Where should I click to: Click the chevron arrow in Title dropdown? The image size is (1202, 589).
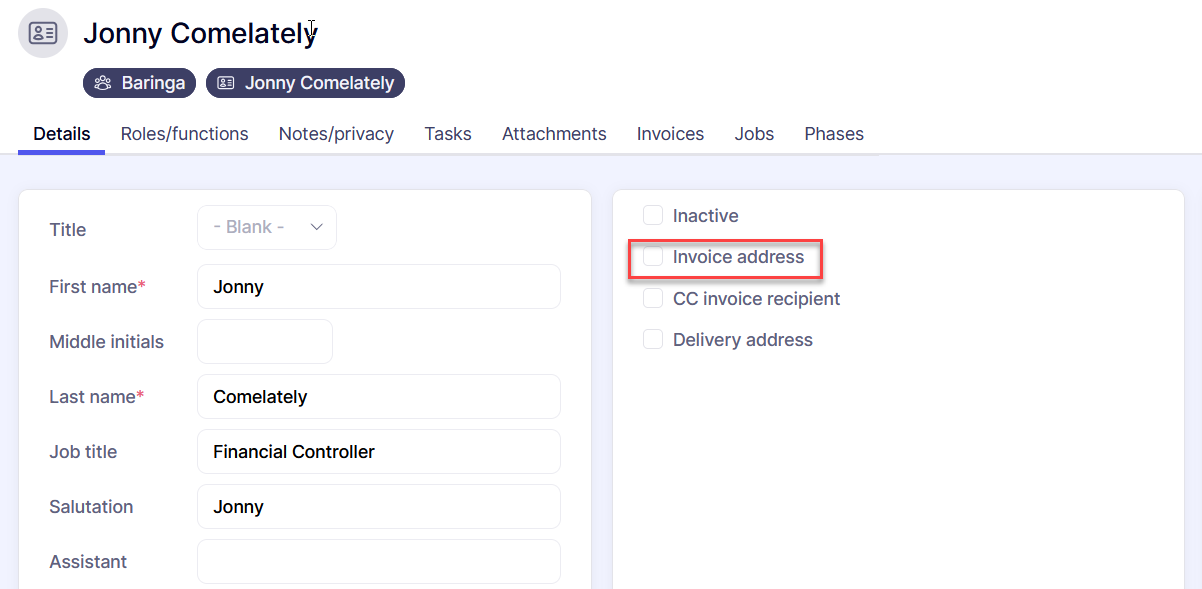[316, 228]
